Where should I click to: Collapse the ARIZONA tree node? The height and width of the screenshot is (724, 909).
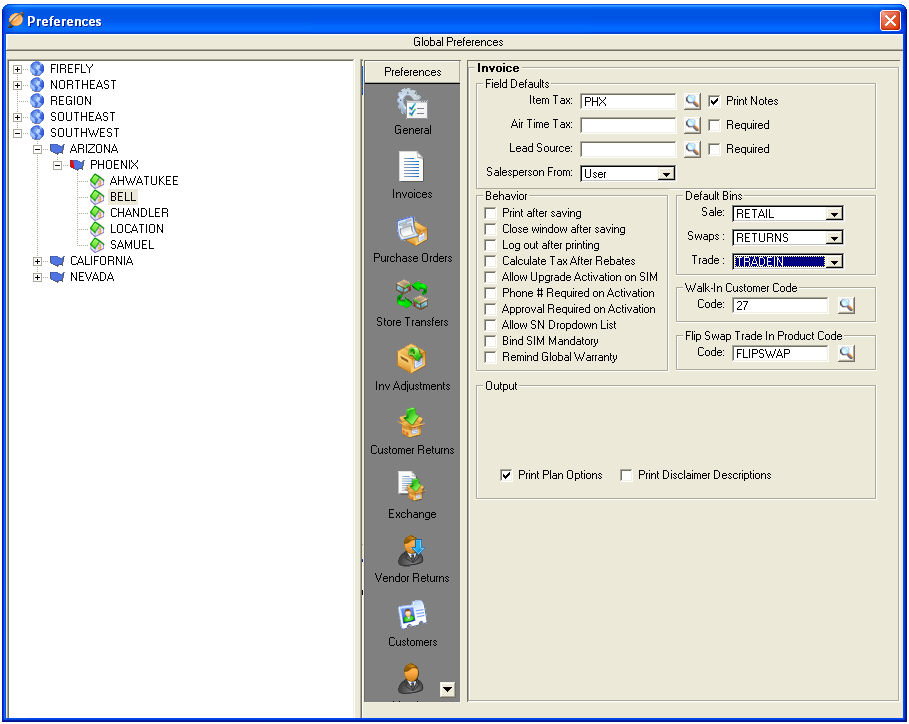coord(38,150)
